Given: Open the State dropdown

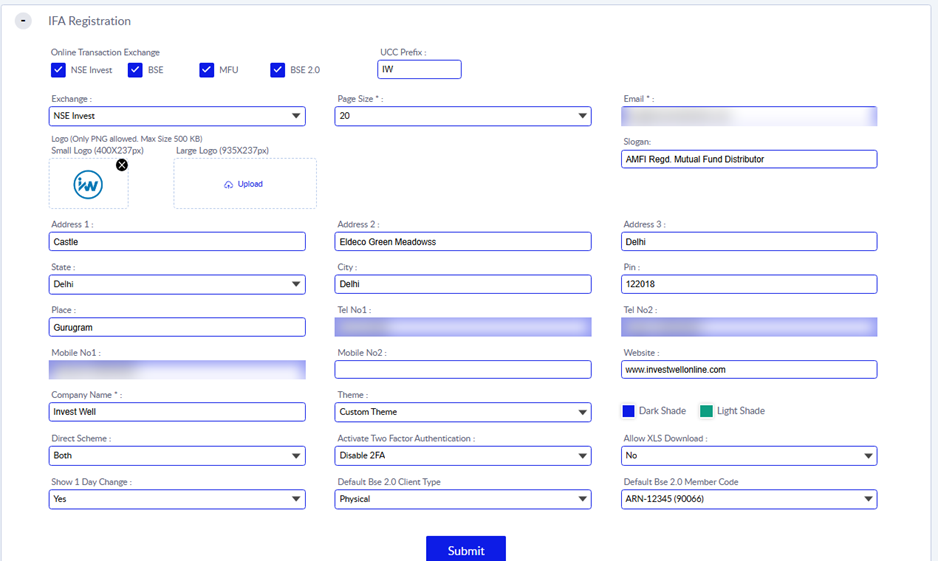Looking at the screenshot, I should tap(177, 284).
